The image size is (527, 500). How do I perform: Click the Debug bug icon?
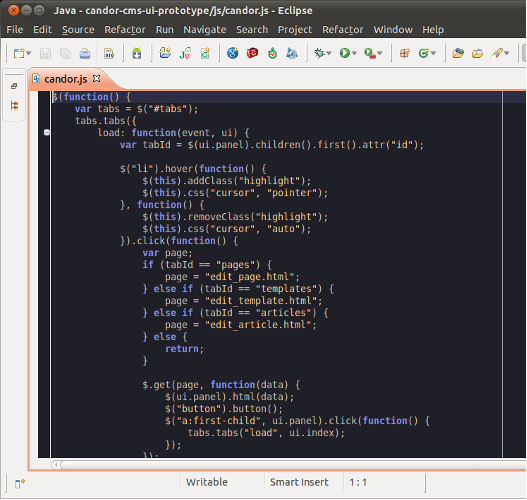[319, 53]
